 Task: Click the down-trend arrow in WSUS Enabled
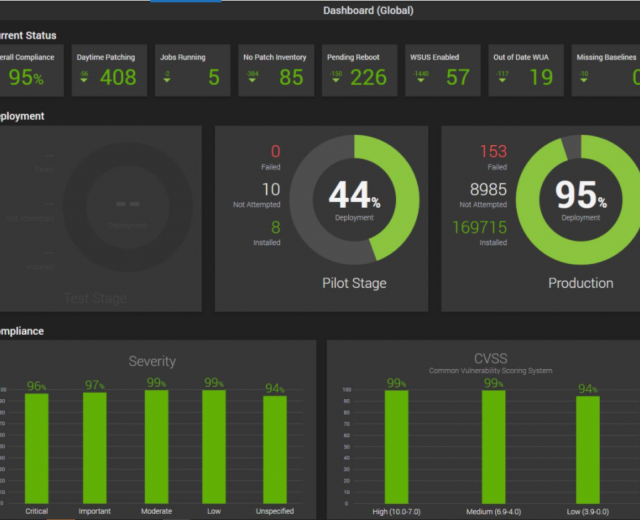coord(420,80)
